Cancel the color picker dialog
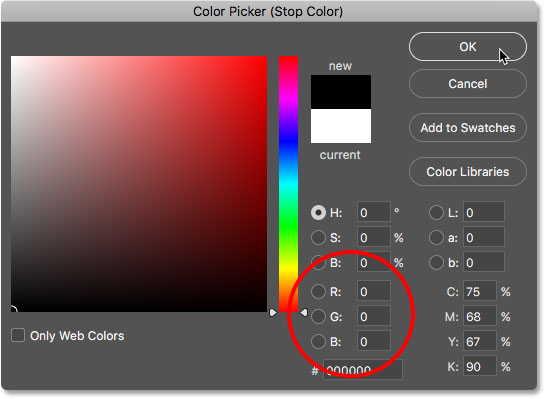 pyautogui.click(x=467, y=84)
